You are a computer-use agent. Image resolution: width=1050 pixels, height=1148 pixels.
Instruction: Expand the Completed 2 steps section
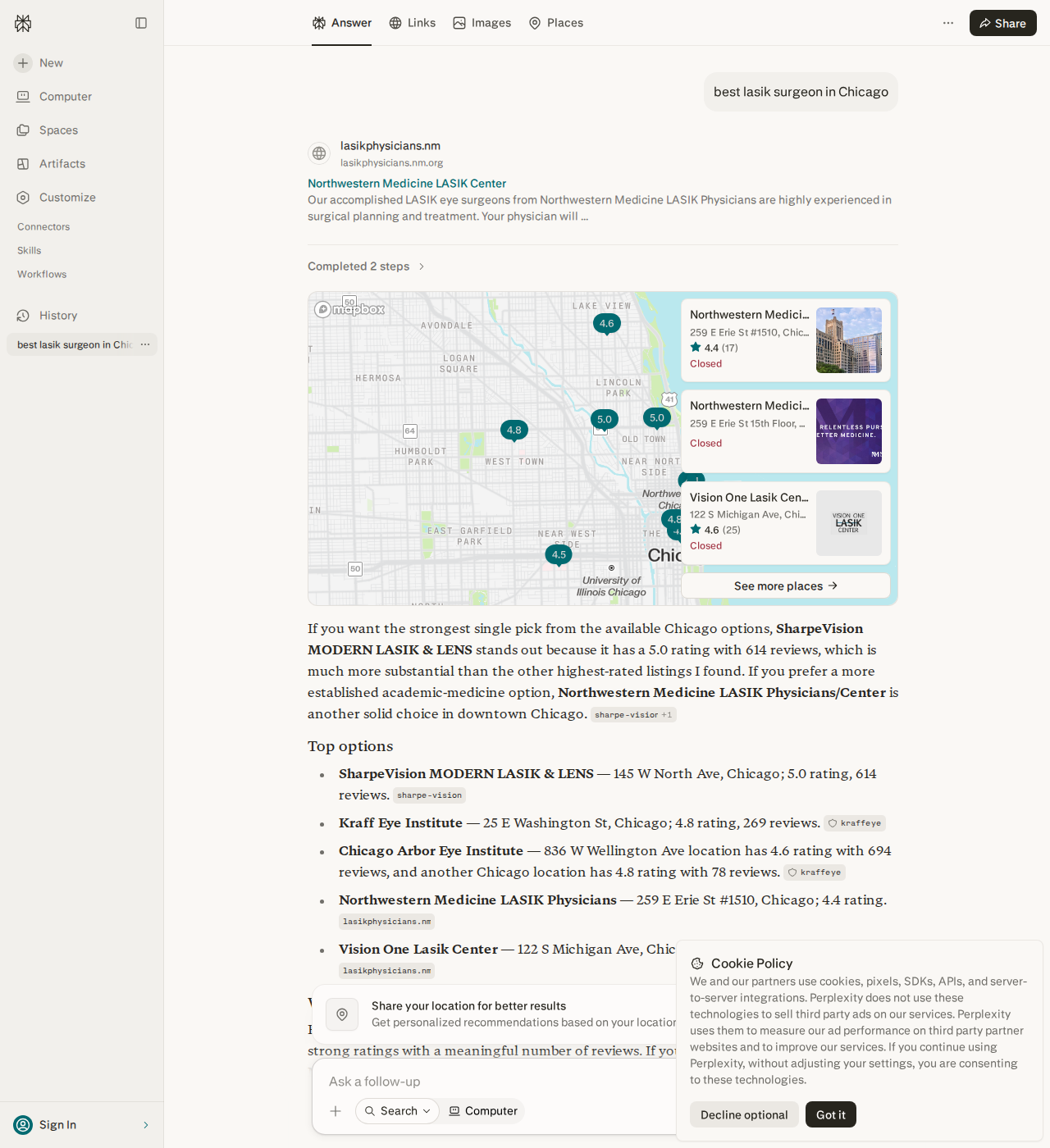(x=367, y=266)
